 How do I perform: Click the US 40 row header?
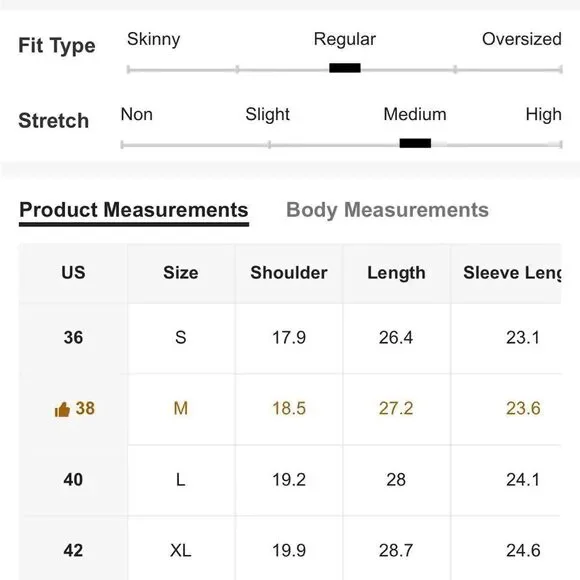[73, 480]
